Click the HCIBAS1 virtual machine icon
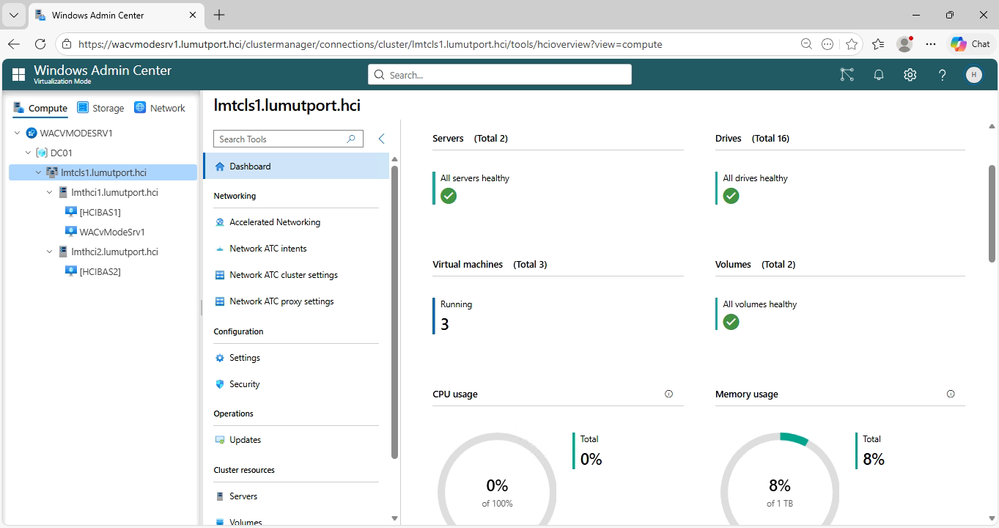The image size is (999, 528). [x=71, y=212]
